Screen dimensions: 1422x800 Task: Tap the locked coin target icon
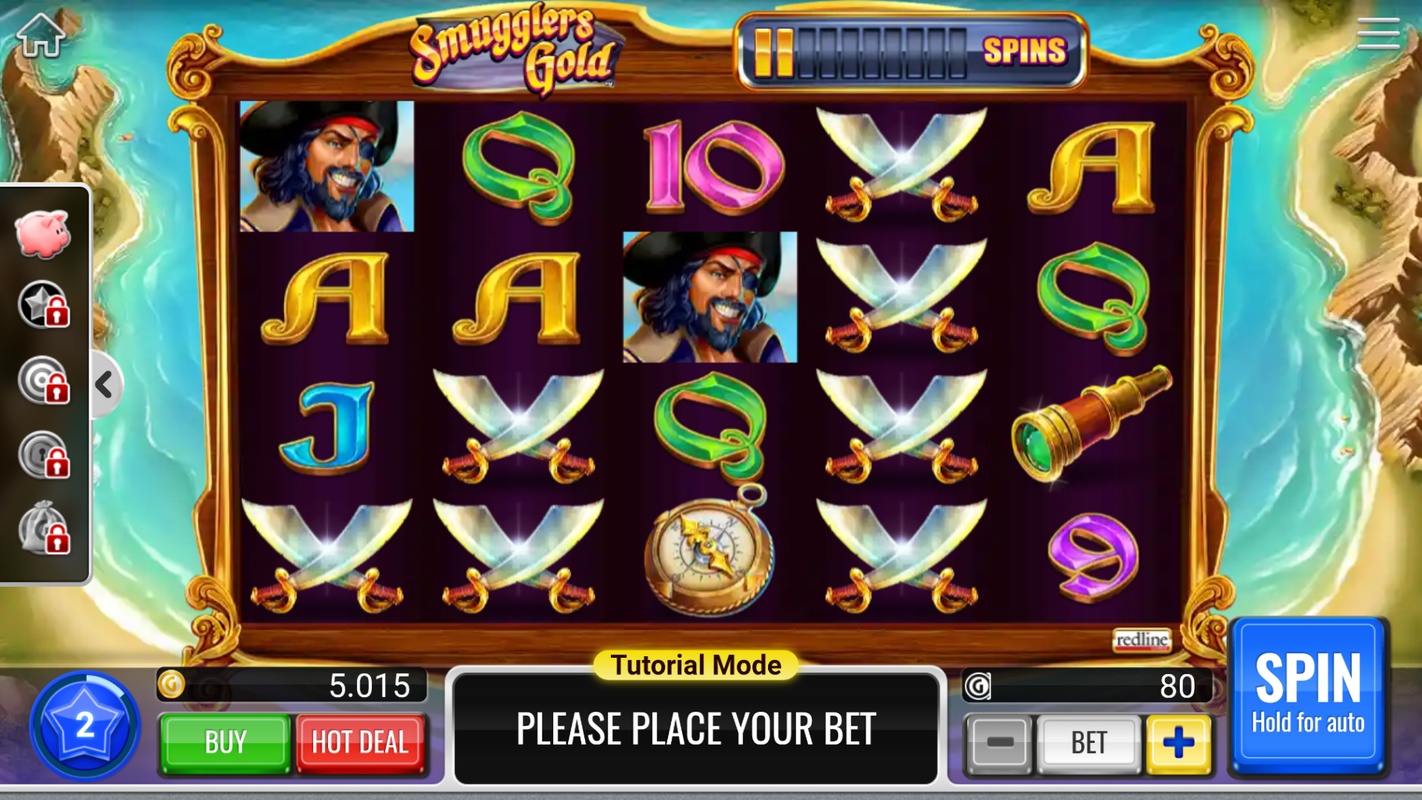(44, 380)
